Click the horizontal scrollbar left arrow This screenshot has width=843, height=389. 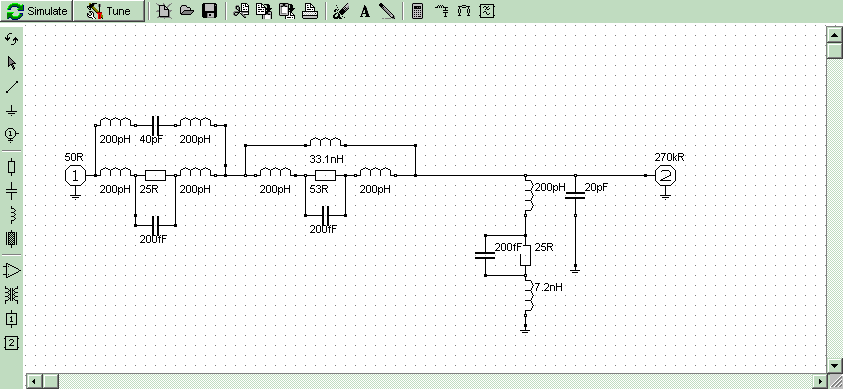(x=33, y=381)
